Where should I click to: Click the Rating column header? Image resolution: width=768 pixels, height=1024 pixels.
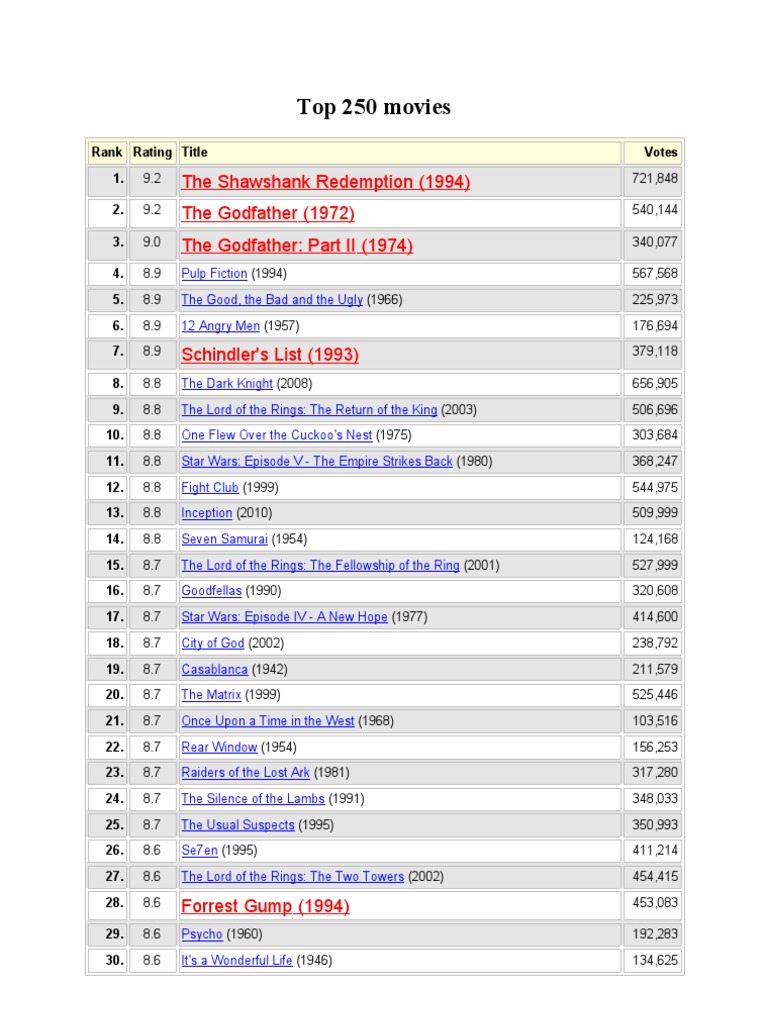click(152, 152)
